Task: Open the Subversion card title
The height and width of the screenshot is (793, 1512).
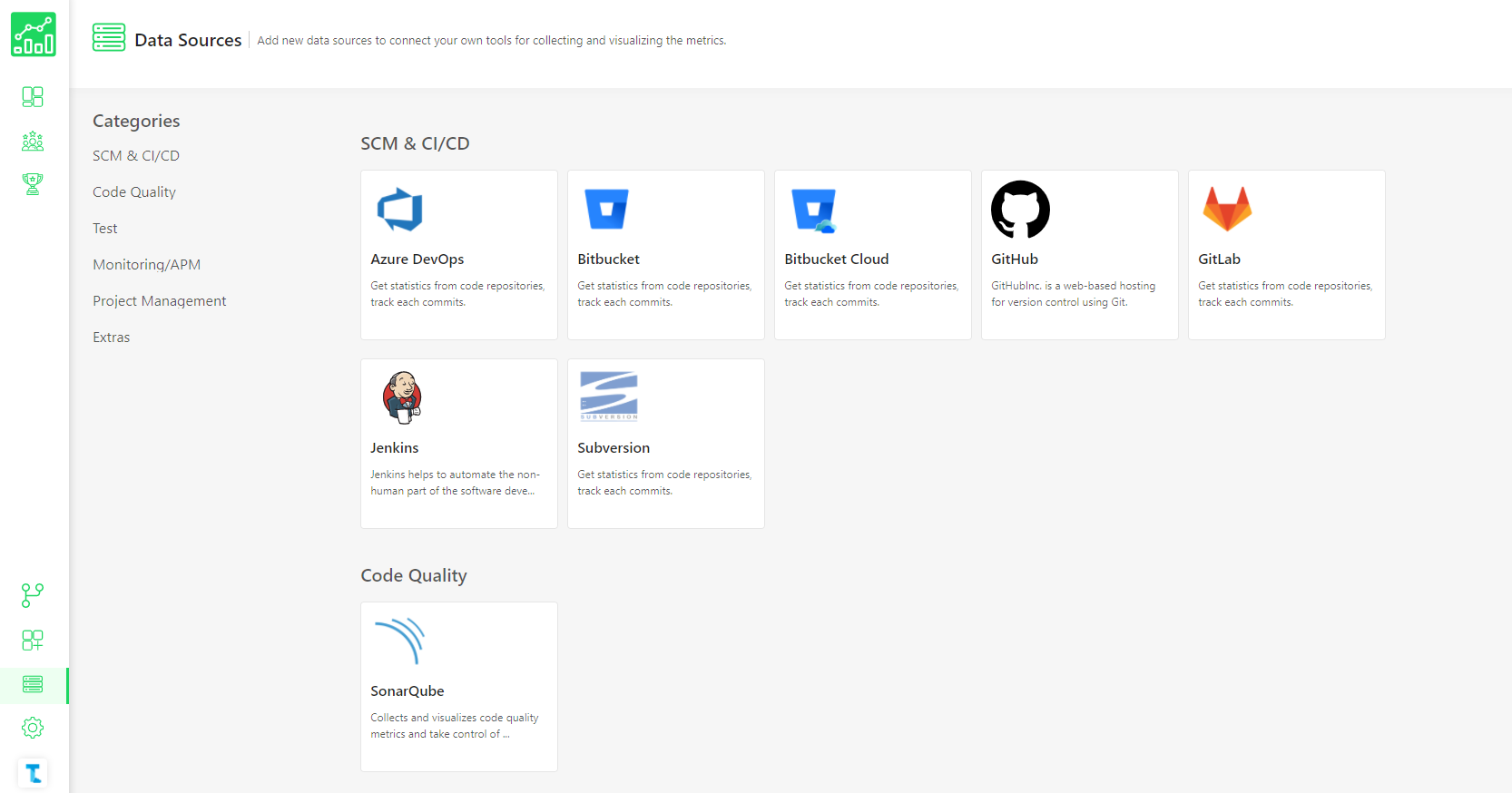Action: click(x=614, y=448)
